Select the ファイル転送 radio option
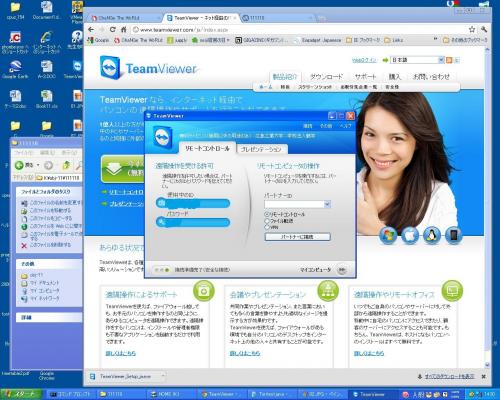Image resolution: width=500 pixels, height=400 pixels. coord(267,220)
